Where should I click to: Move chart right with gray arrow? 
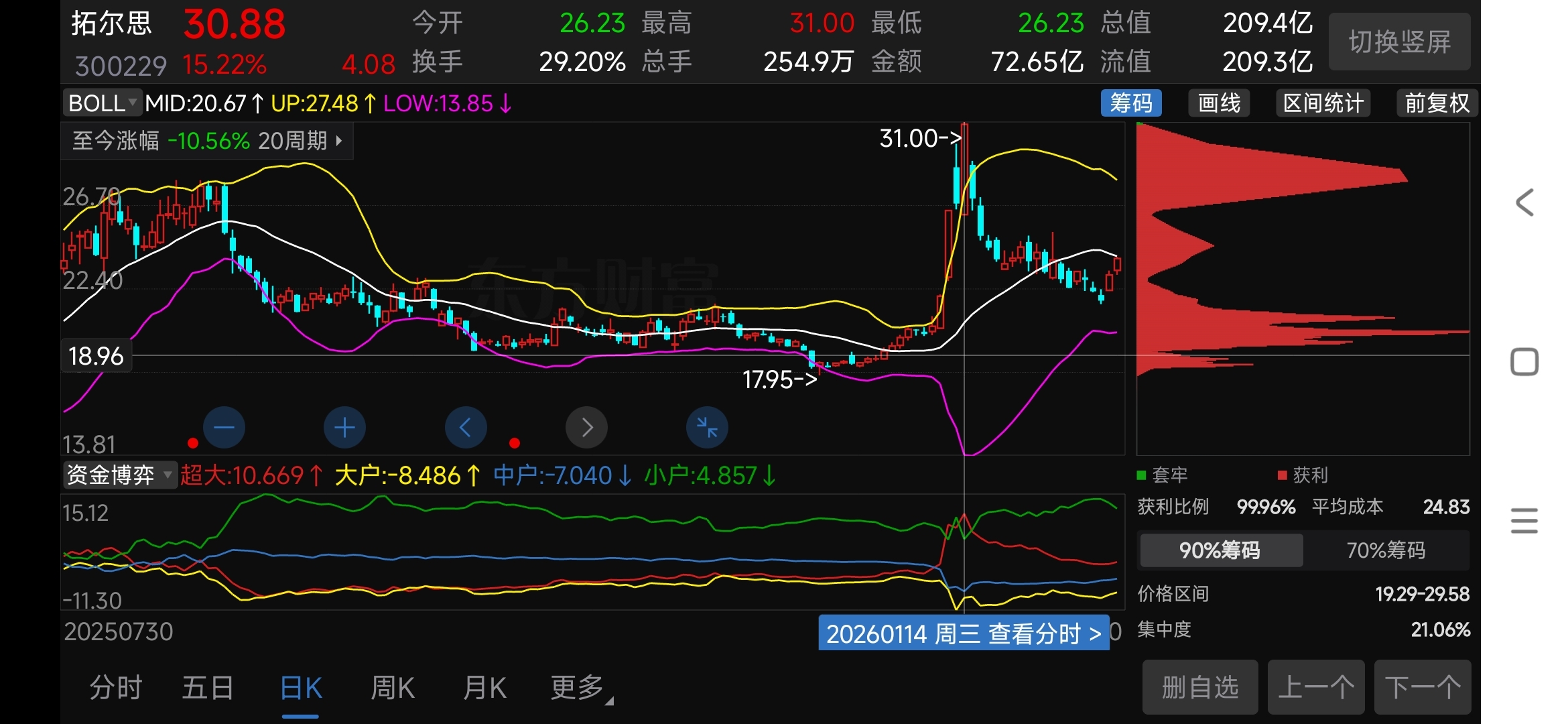pos(586,428)
